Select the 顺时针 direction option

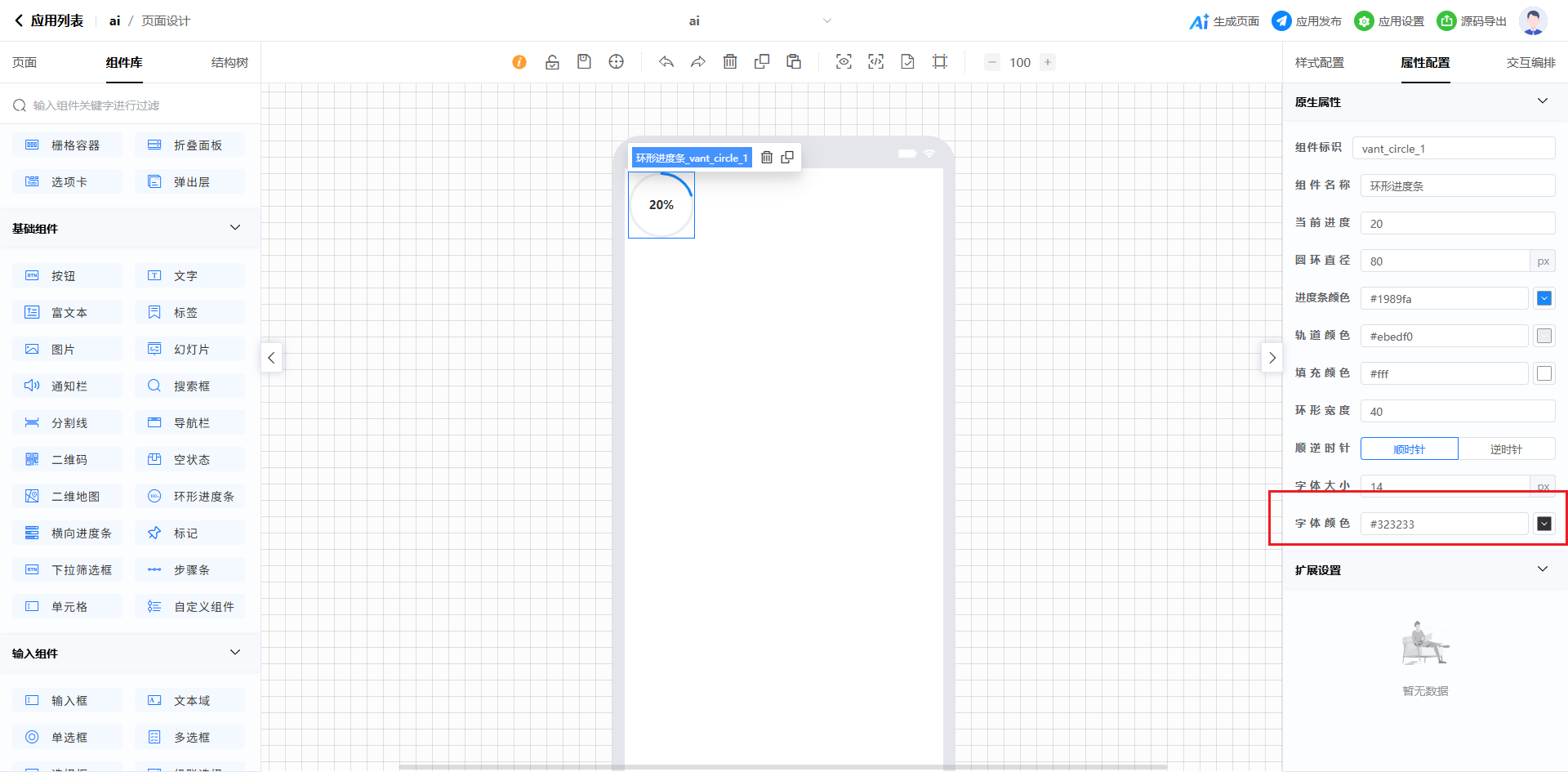(1409, 449)
